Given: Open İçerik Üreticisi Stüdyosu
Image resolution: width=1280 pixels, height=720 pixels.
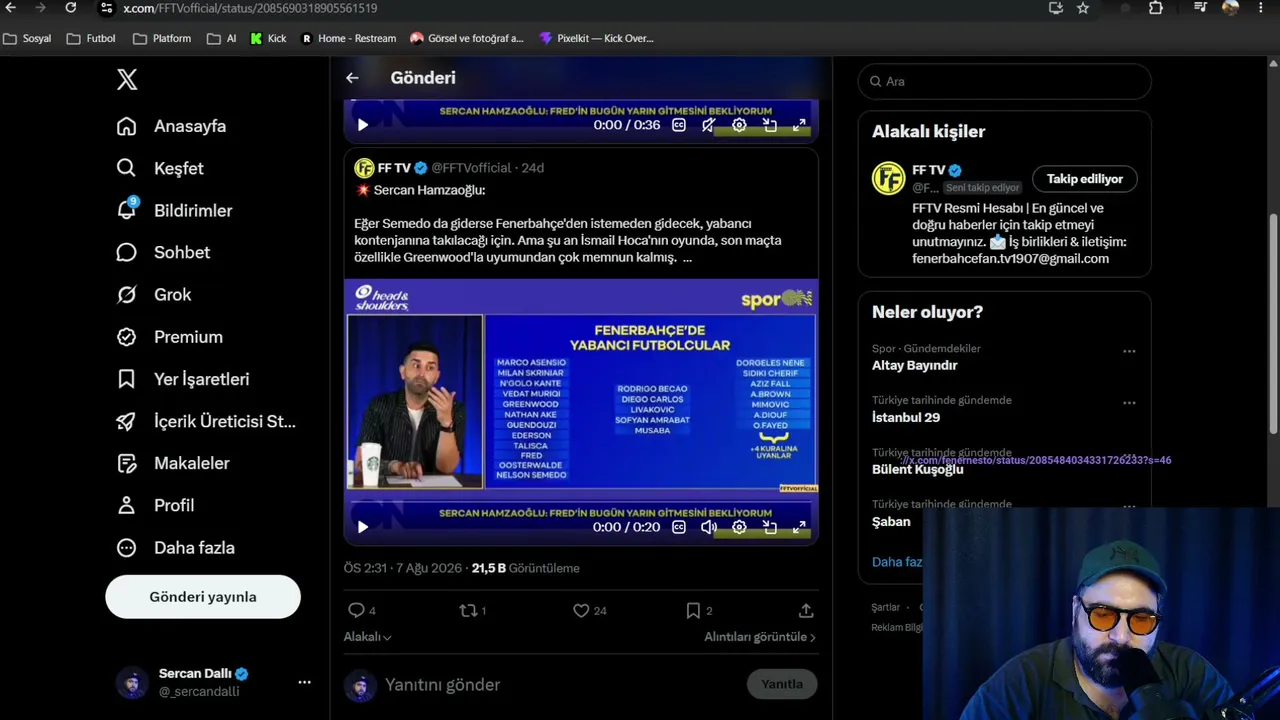Looking at the screenshot, I should 206,421.
